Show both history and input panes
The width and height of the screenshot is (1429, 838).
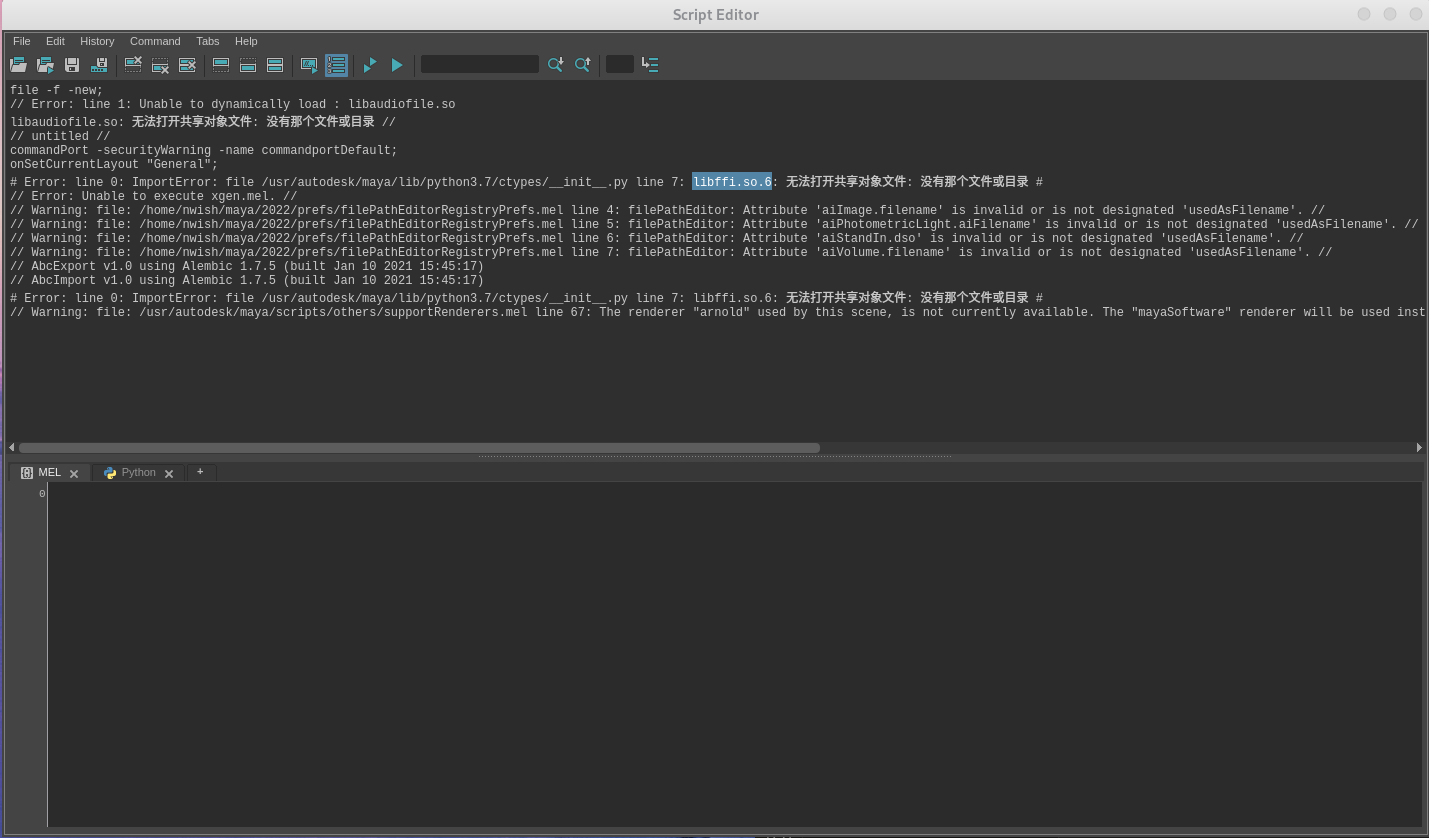coord(275,65)
